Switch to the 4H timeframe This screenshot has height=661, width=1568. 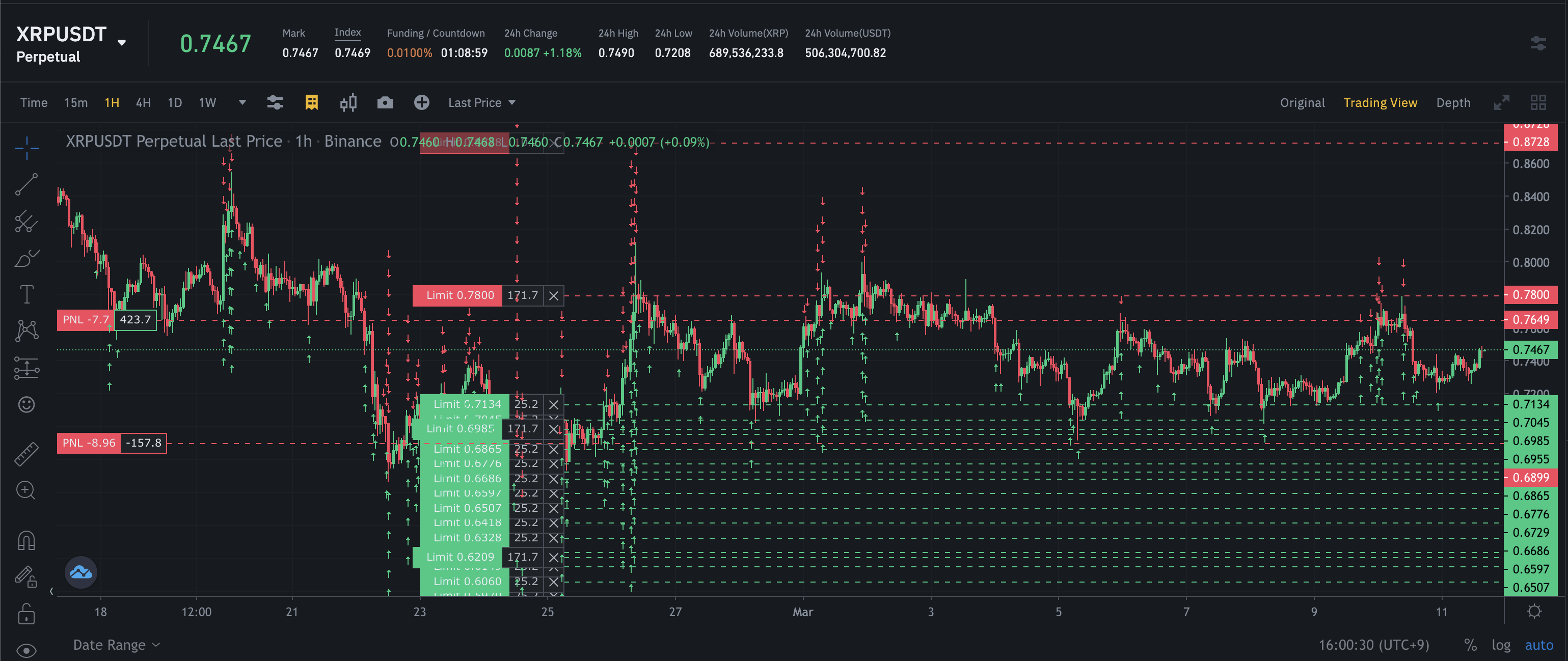143,102
